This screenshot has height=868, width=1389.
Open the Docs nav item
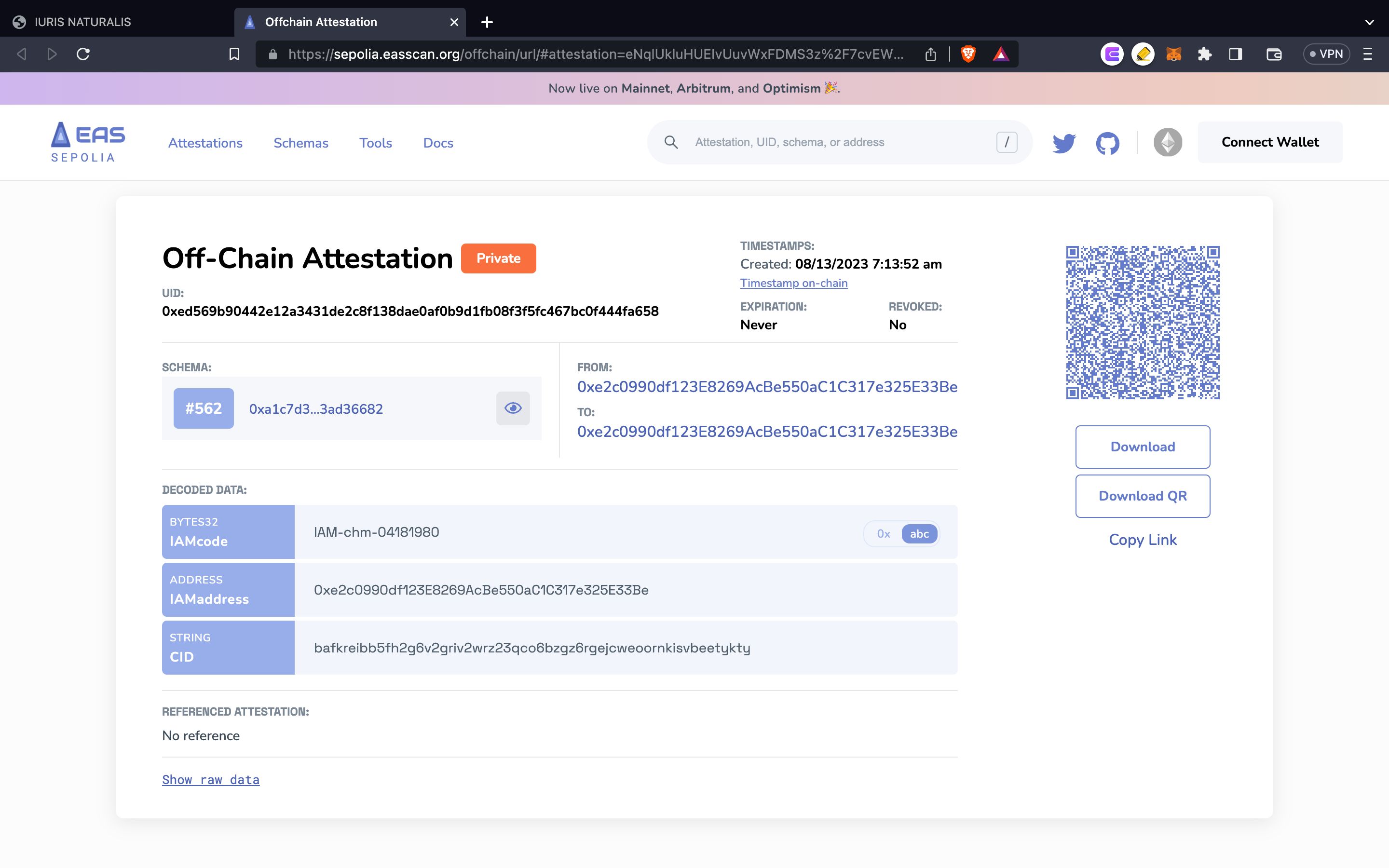(x=438, y=143)
